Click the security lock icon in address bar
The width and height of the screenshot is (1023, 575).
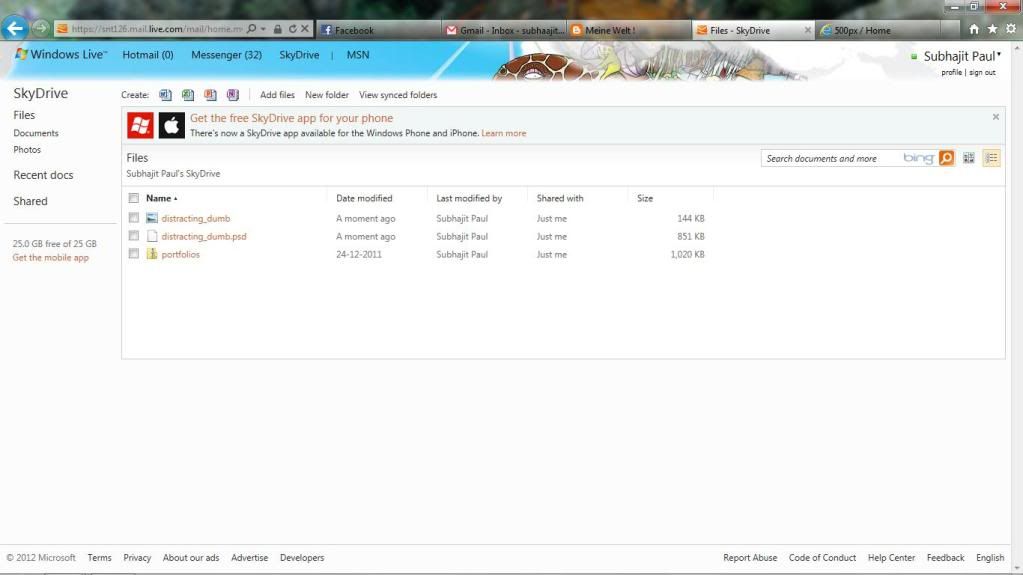[278, 29]
